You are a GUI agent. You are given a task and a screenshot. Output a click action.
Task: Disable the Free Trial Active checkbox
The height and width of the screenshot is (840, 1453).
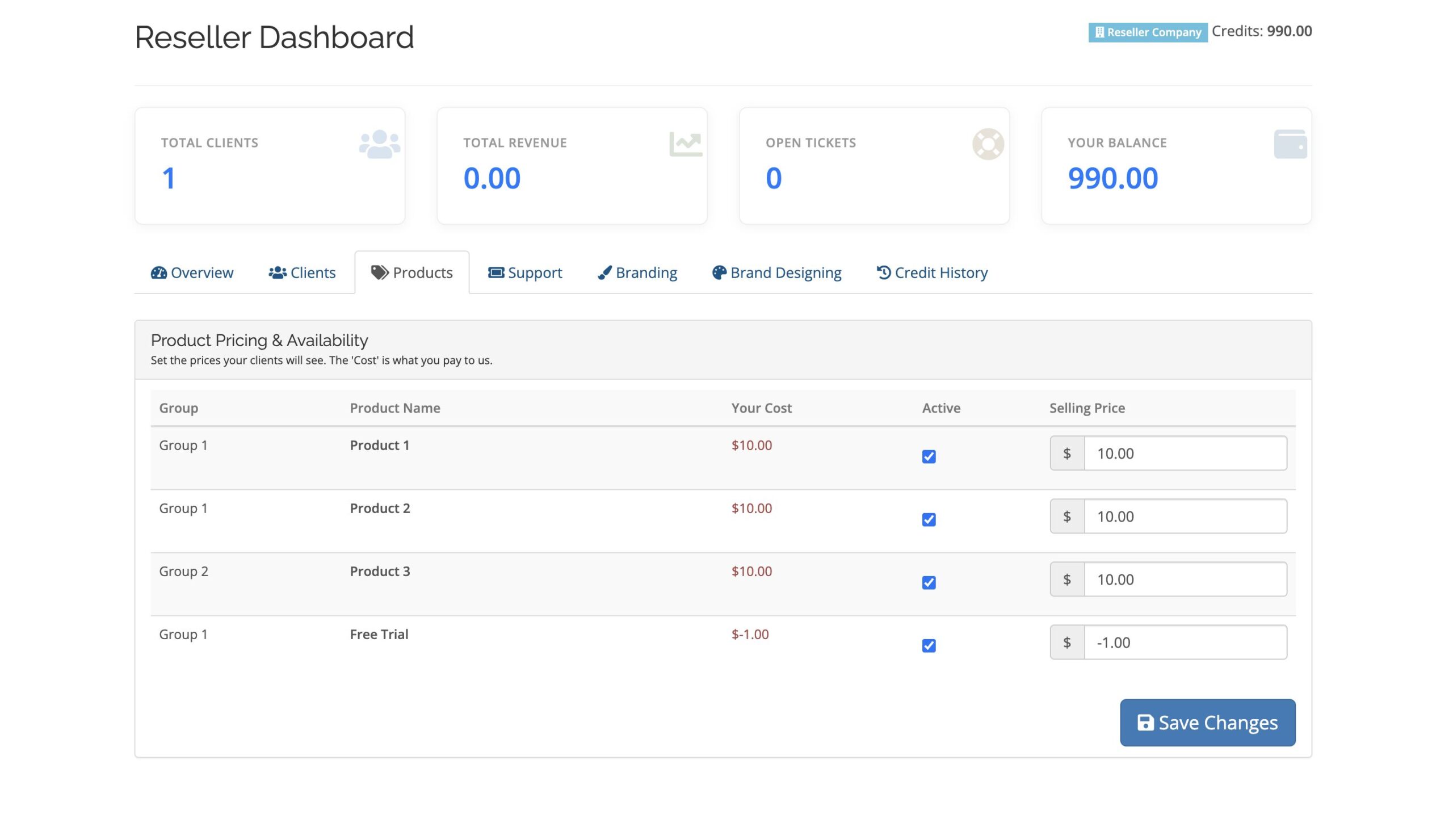click(929, 645)
